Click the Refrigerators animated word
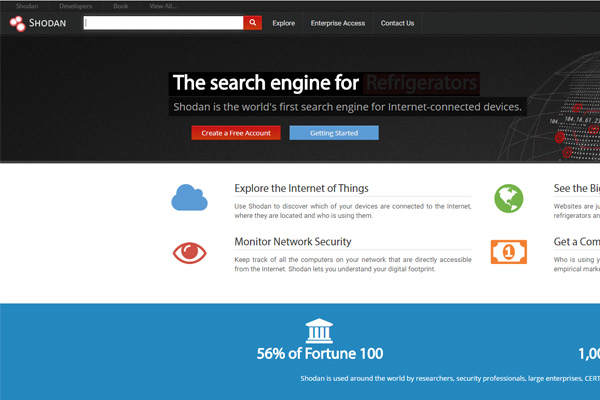 tap(421, 83)
